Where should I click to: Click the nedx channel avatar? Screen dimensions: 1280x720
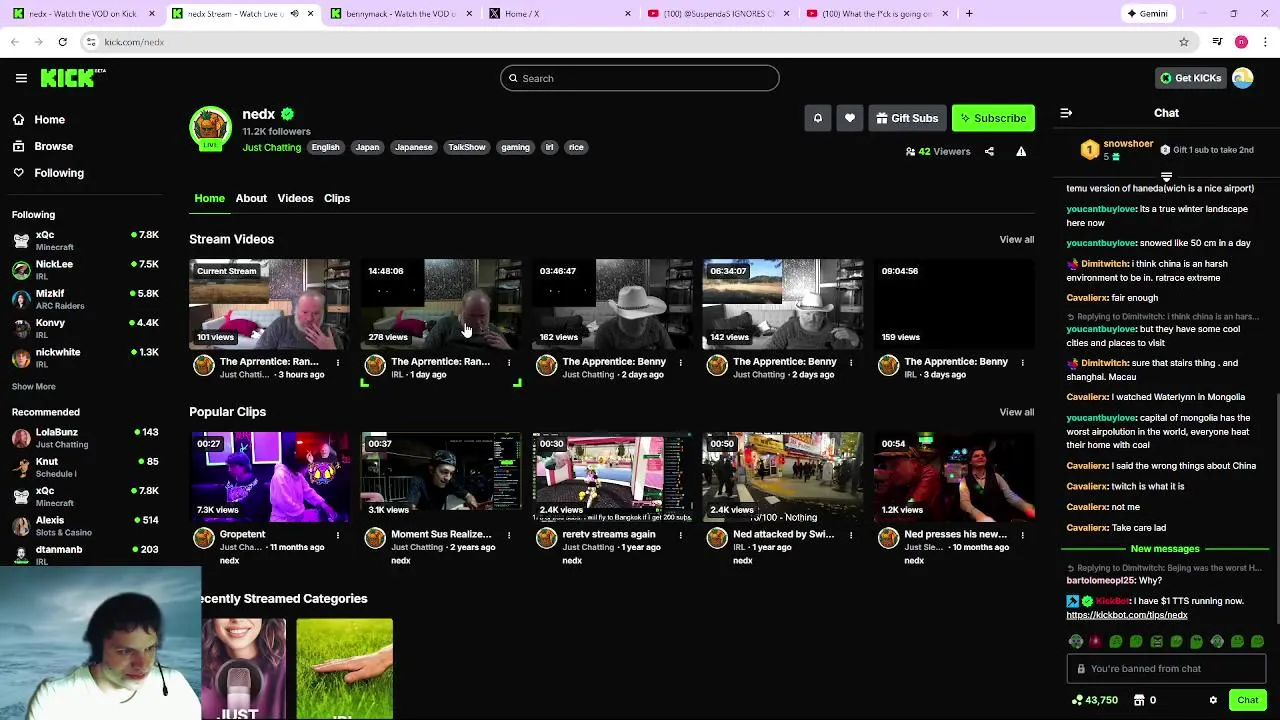tap(210, 128)
